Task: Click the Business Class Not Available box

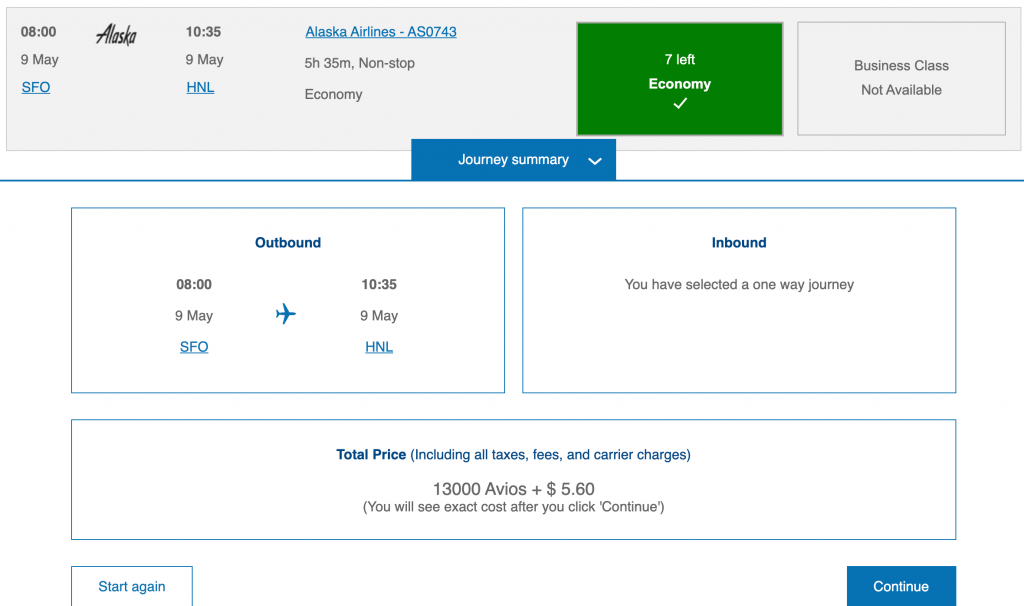Action: [x=901, y=78]
